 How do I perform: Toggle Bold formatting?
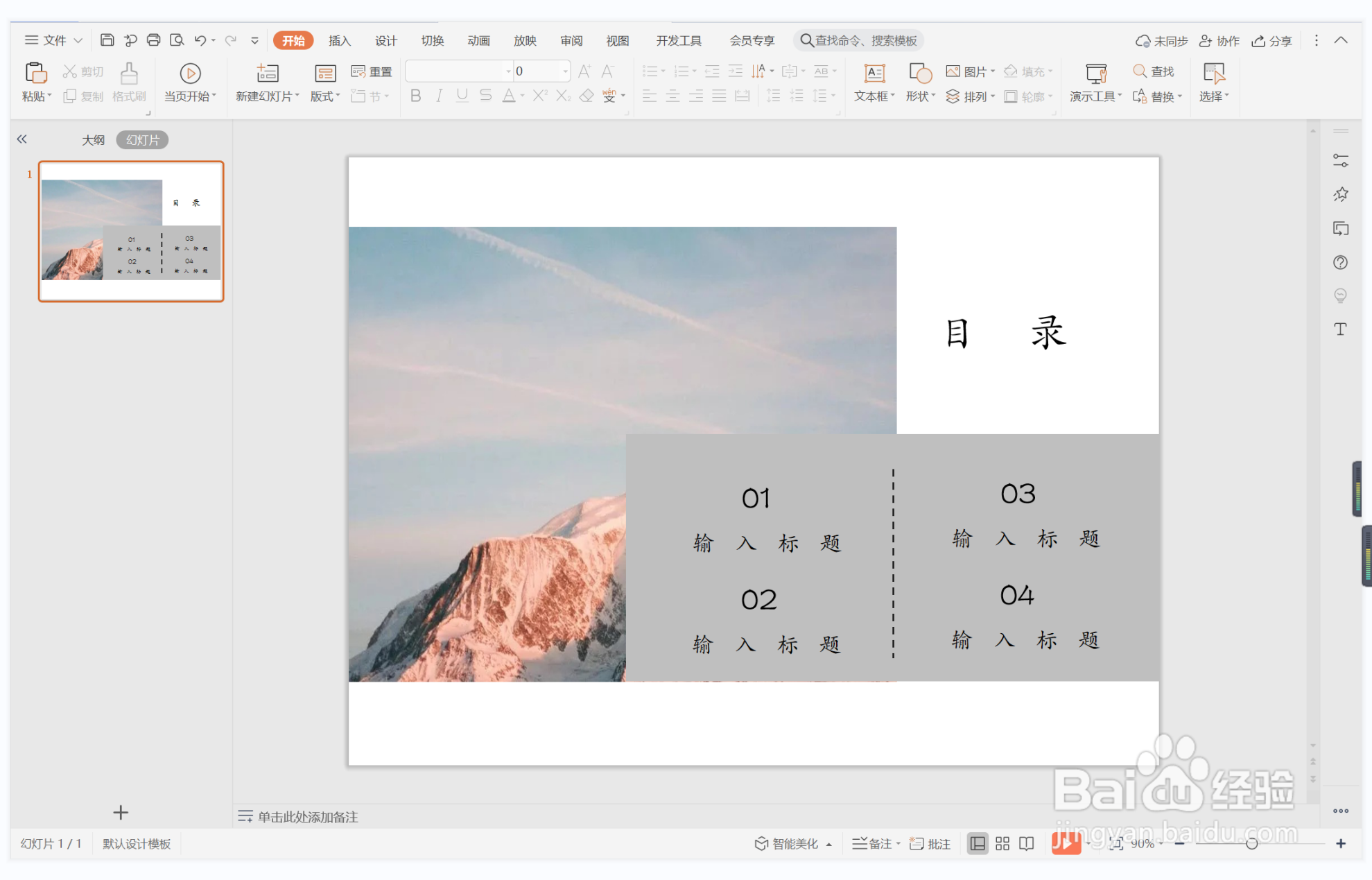click(415, 96)
